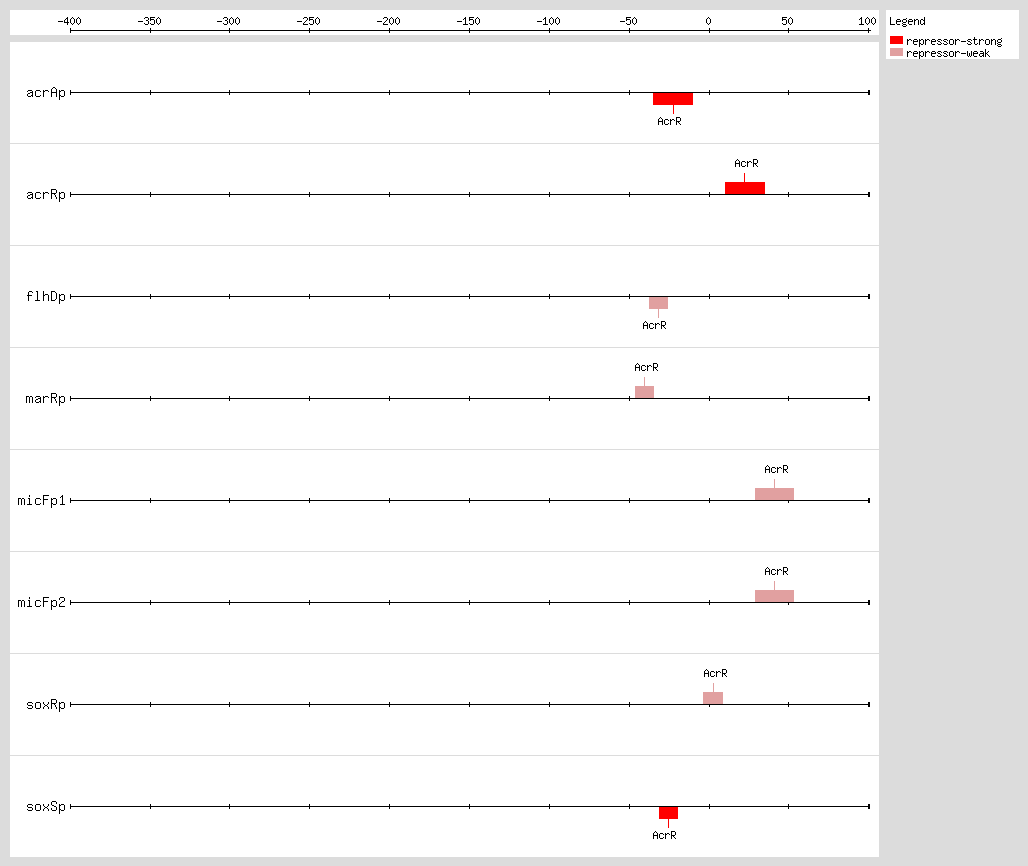Click the micFp1 promoter label
1028x866 pixels.
click(41, 501)
